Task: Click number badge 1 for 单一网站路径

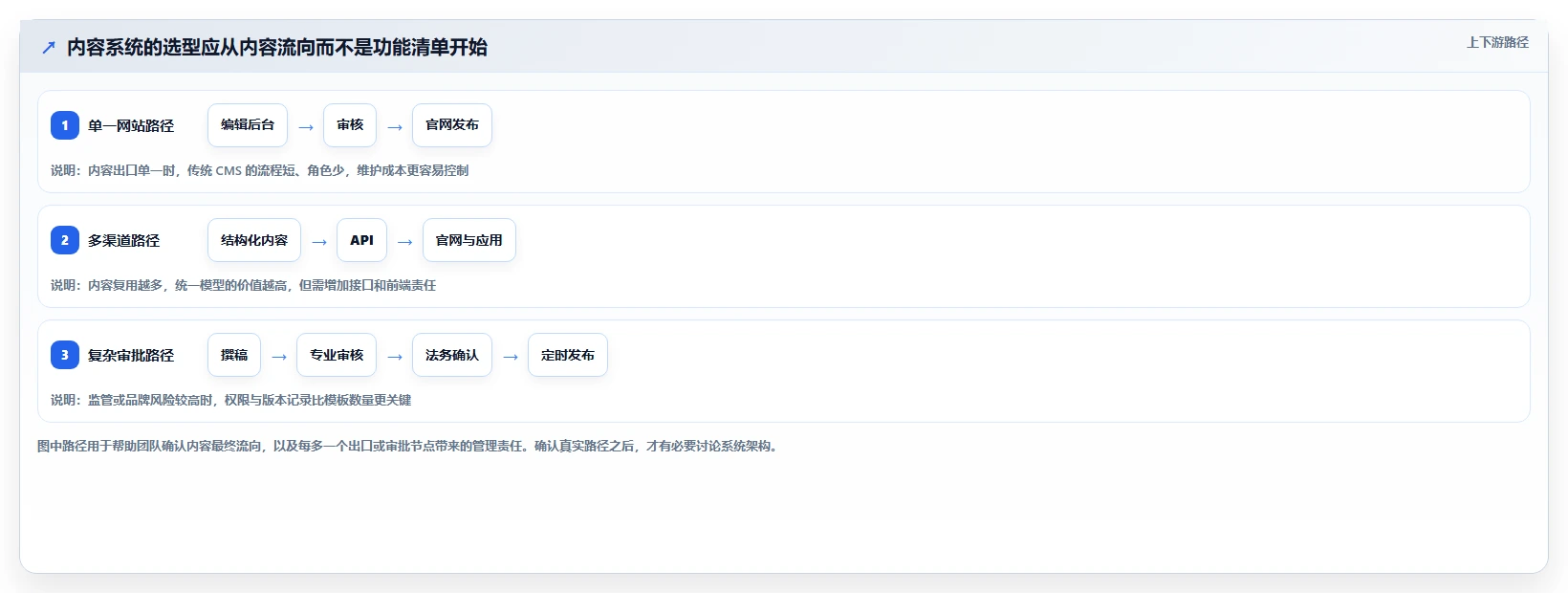Action: tap(65, 125)
